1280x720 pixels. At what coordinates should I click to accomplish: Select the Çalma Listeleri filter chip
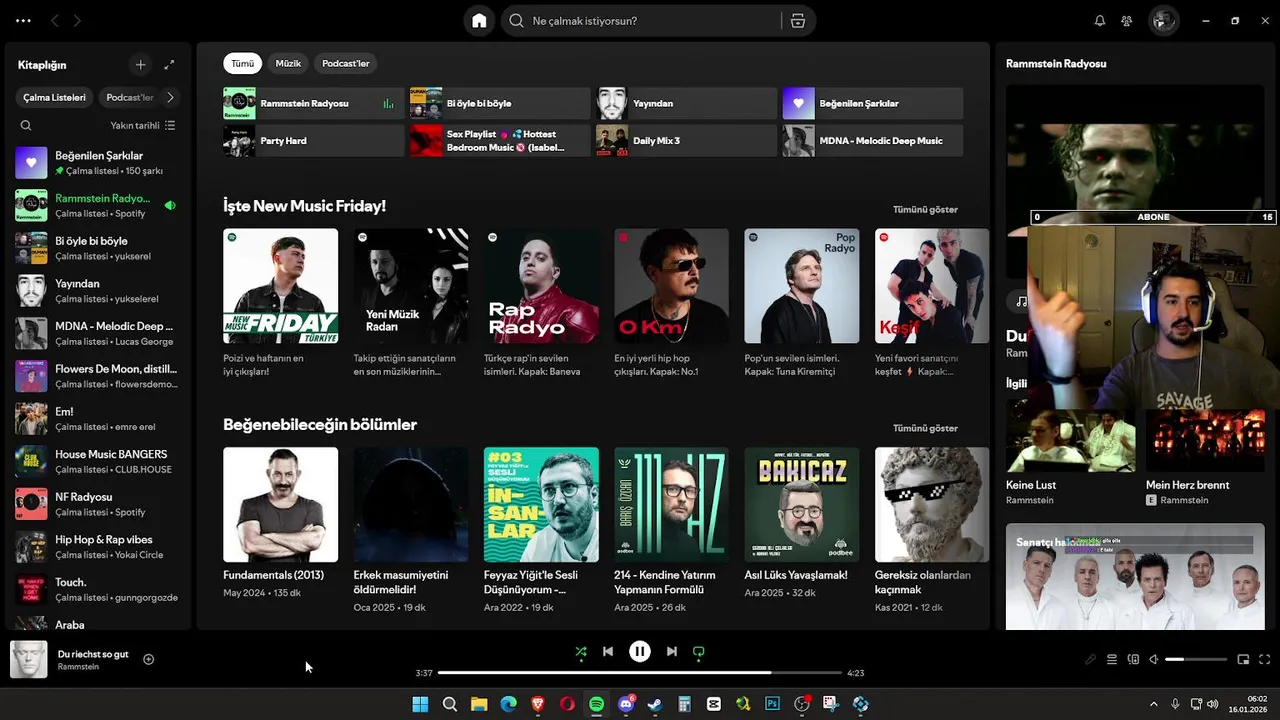pos(55,97)
